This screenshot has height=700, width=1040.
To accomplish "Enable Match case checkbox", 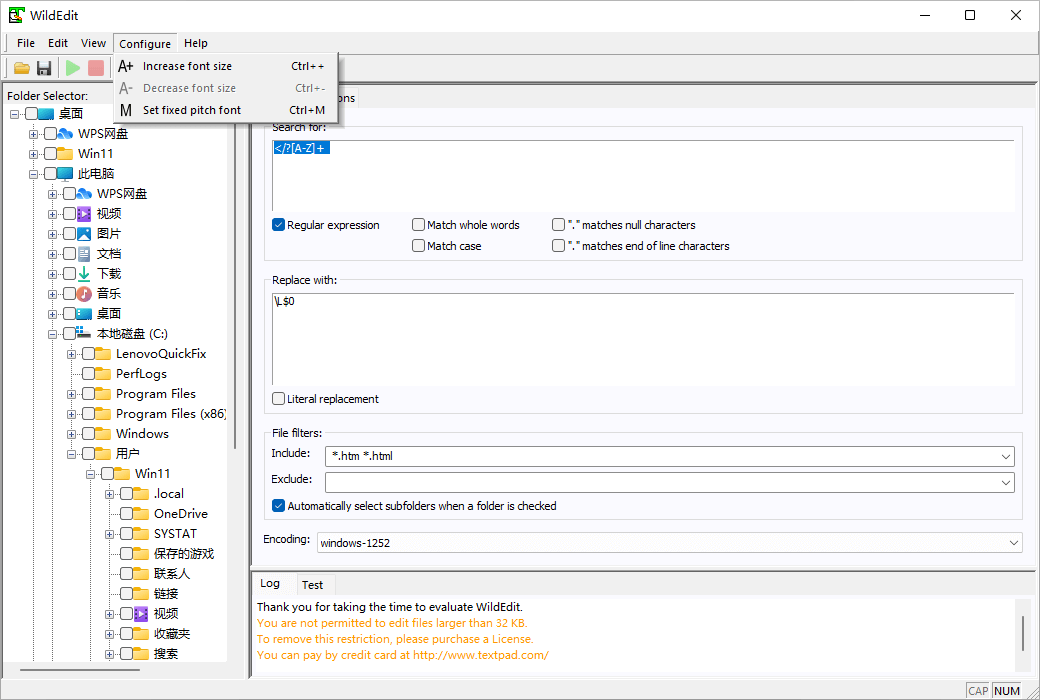I will [x=419, y=245].
